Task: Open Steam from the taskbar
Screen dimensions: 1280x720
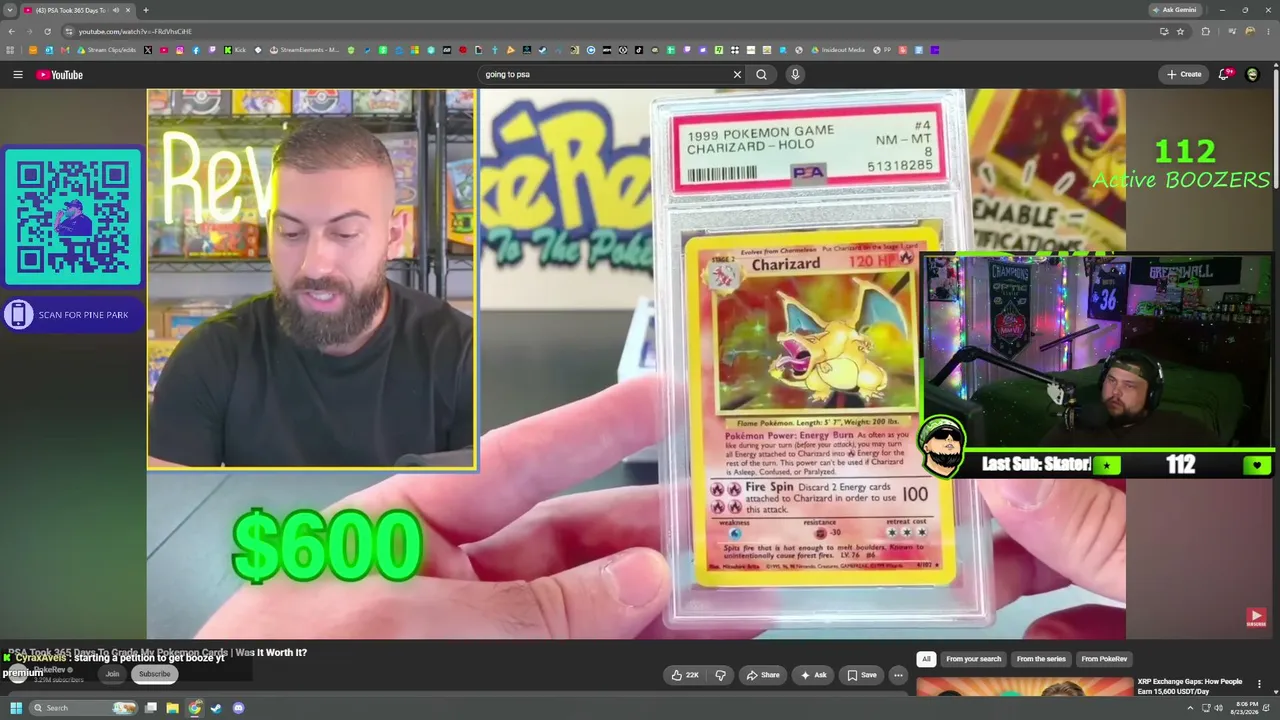Action: pyautogui.click(x=216, y=708)
